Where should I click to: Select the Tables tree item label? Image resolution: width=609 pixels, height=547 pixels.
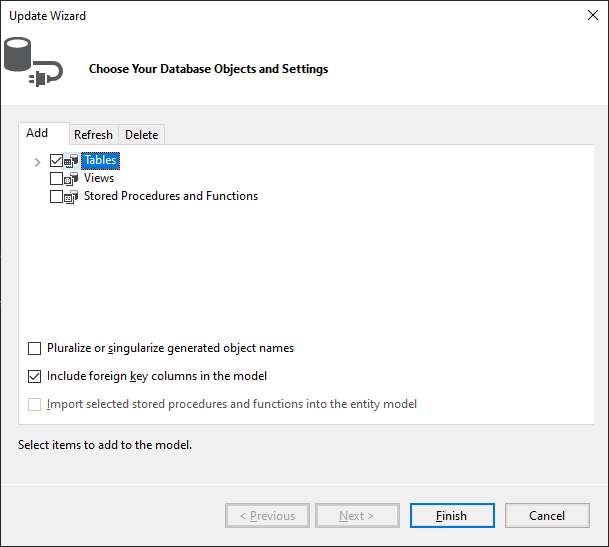(101, 160)
